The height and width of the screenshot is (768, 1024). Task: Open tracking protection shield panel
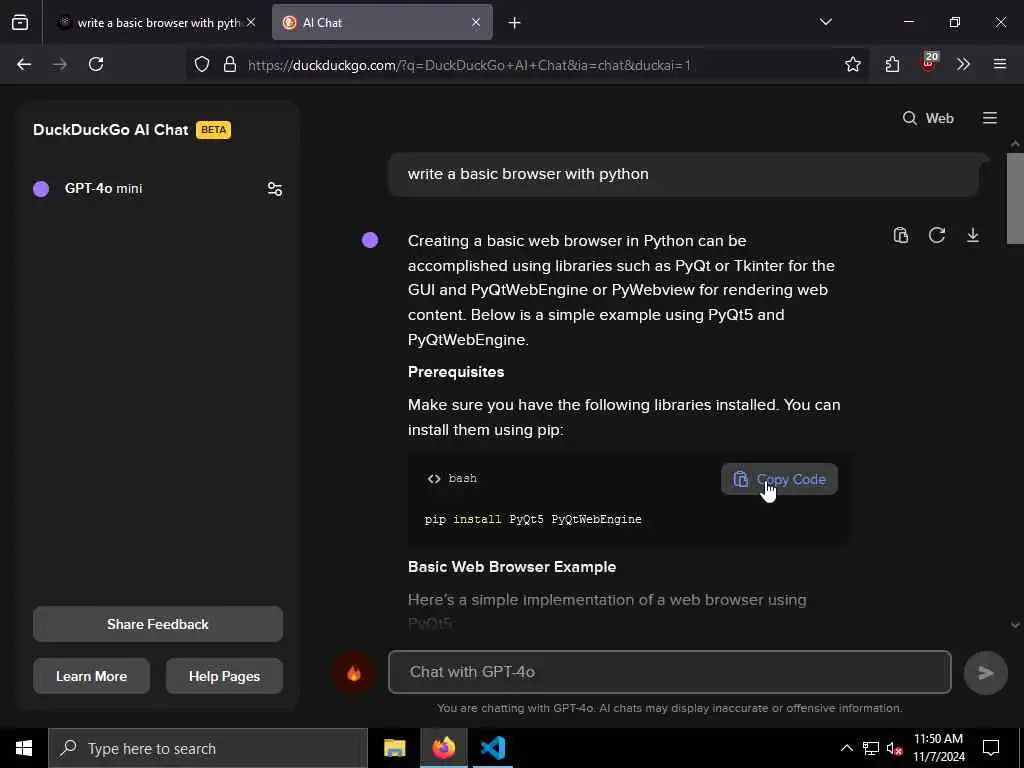click(202, 65)
